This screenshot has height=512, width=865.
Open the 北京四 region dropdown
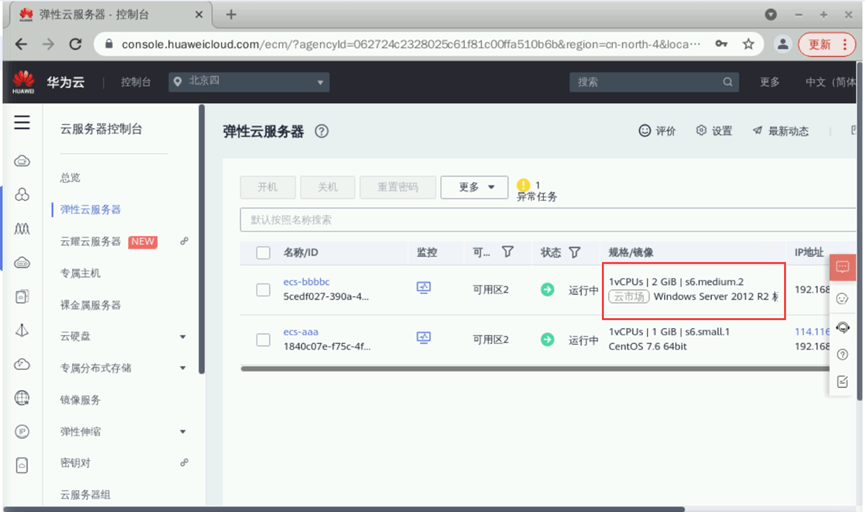[x=249, y=82]
